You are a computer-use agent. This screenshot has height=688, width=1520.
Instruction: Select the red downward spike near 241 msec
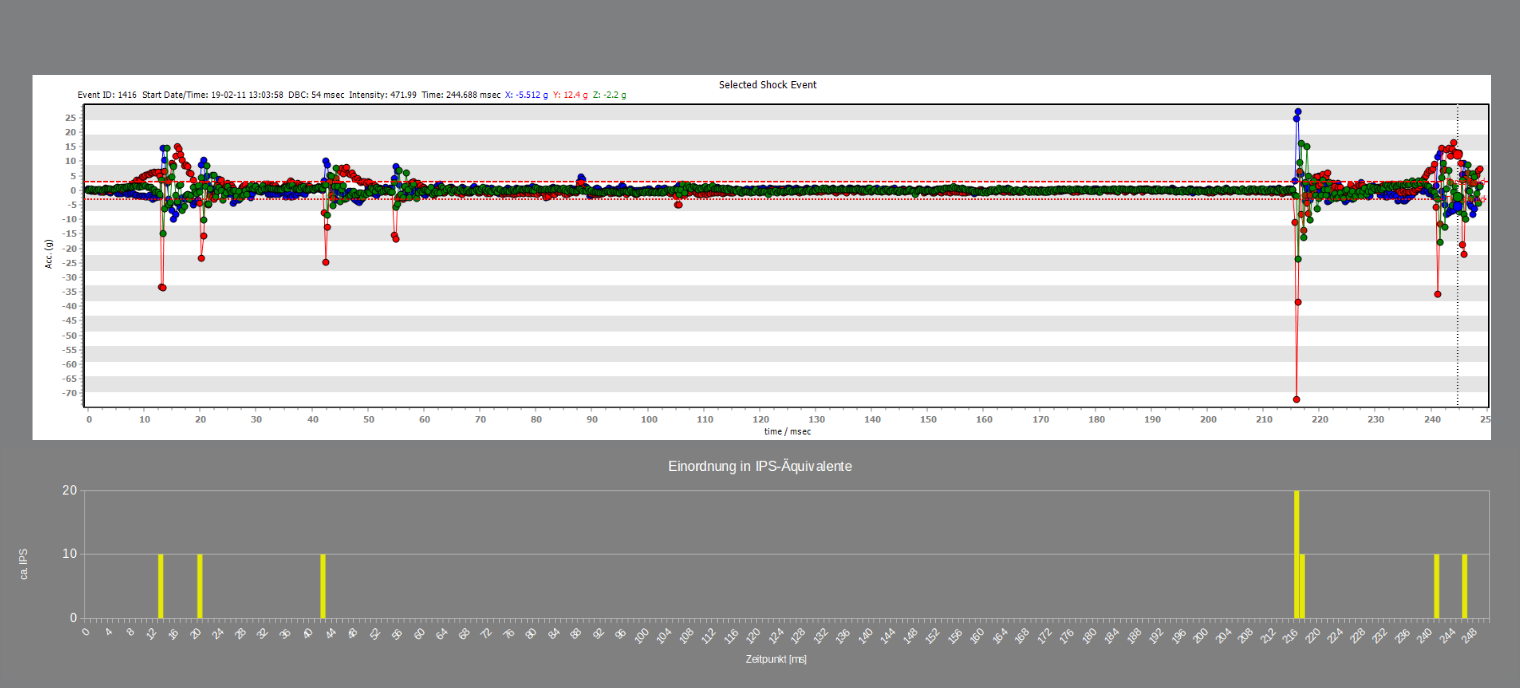pos(1438,294)
